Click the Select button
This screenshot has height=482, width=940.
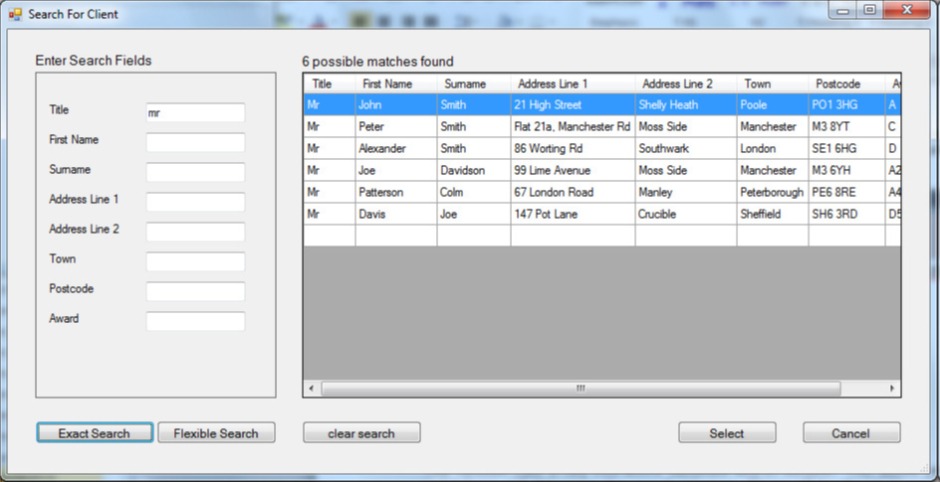point(726,433)
